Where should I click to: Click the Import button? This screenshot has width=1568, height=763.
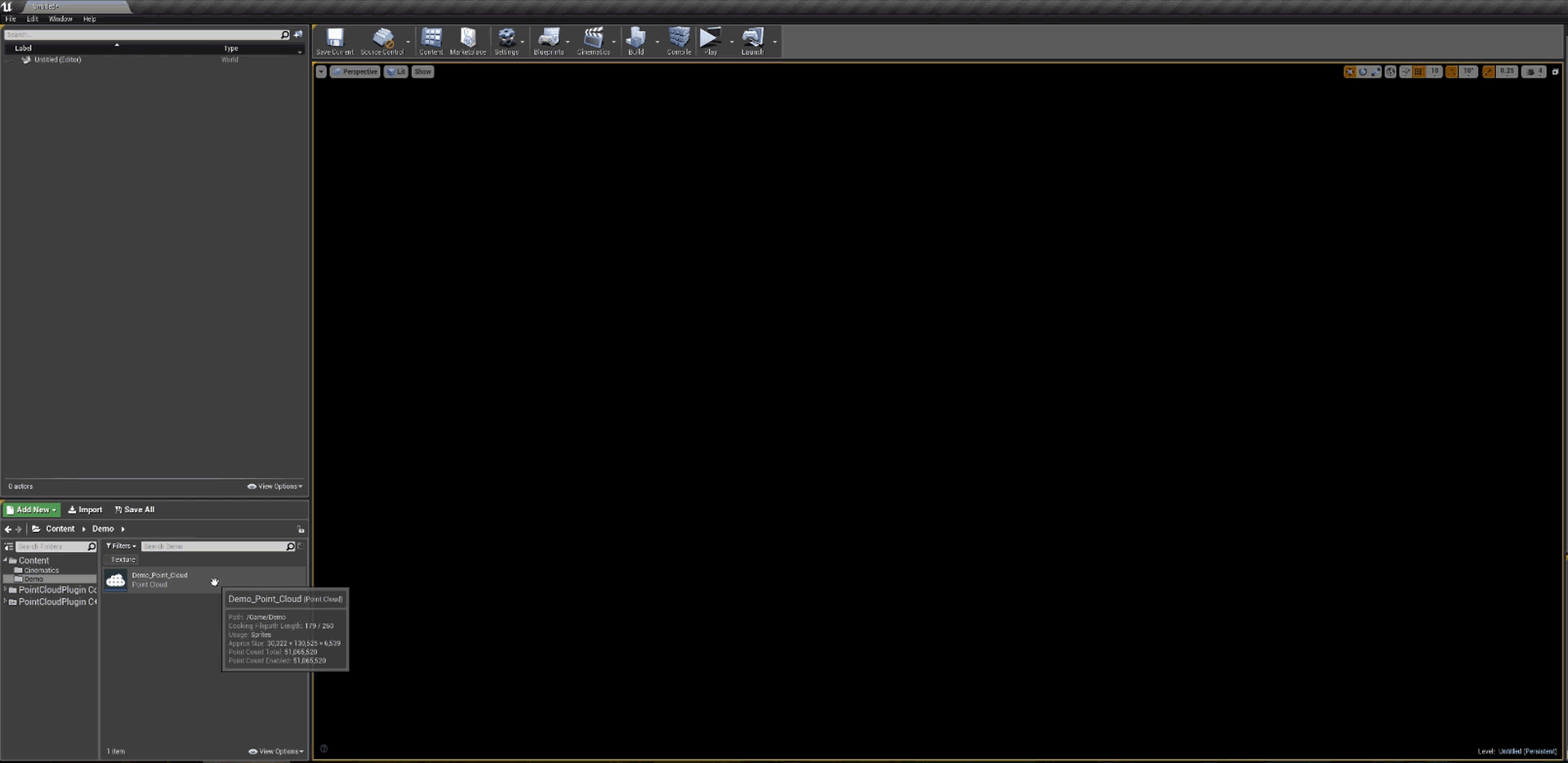click(85, 510)
